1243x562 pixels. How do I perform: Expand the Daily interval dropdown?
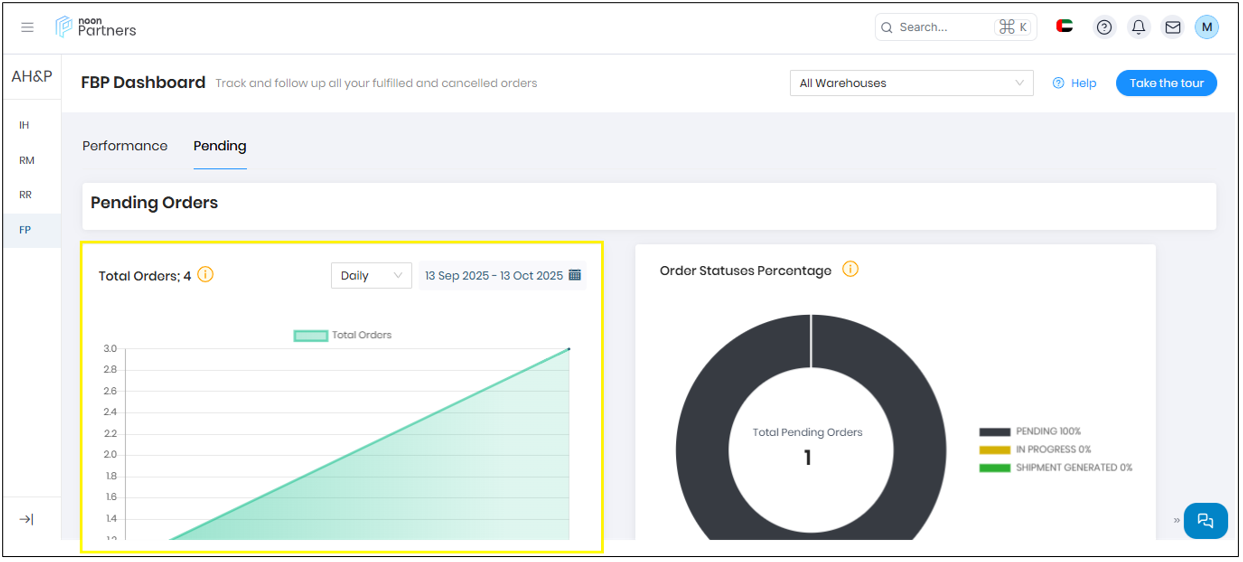[x=371, y=275]
